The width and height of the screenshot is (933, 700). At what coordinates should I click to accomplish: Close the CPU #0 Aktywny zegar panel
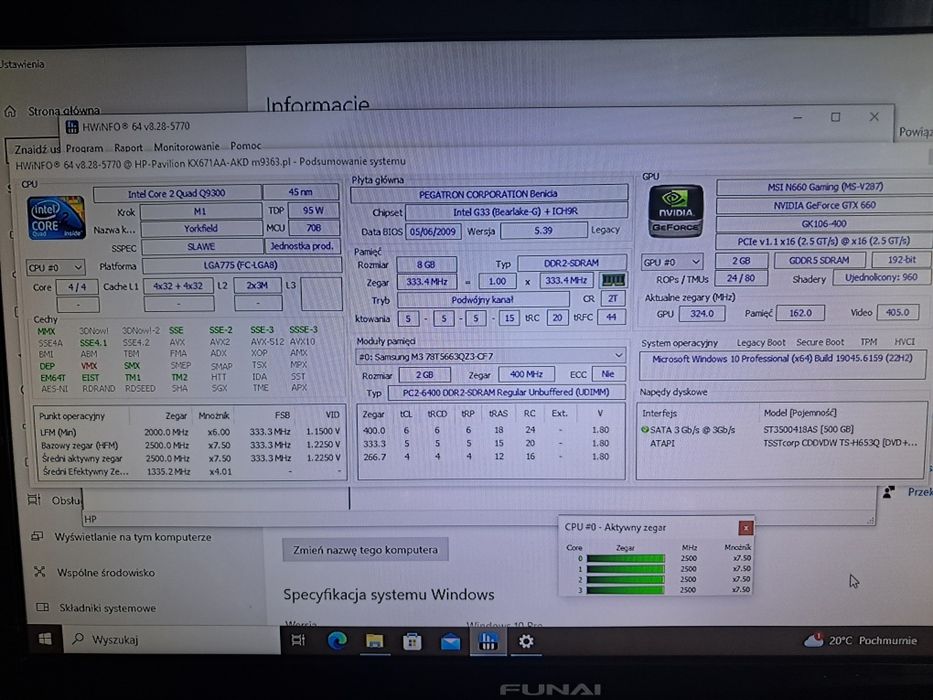(746, 527)
